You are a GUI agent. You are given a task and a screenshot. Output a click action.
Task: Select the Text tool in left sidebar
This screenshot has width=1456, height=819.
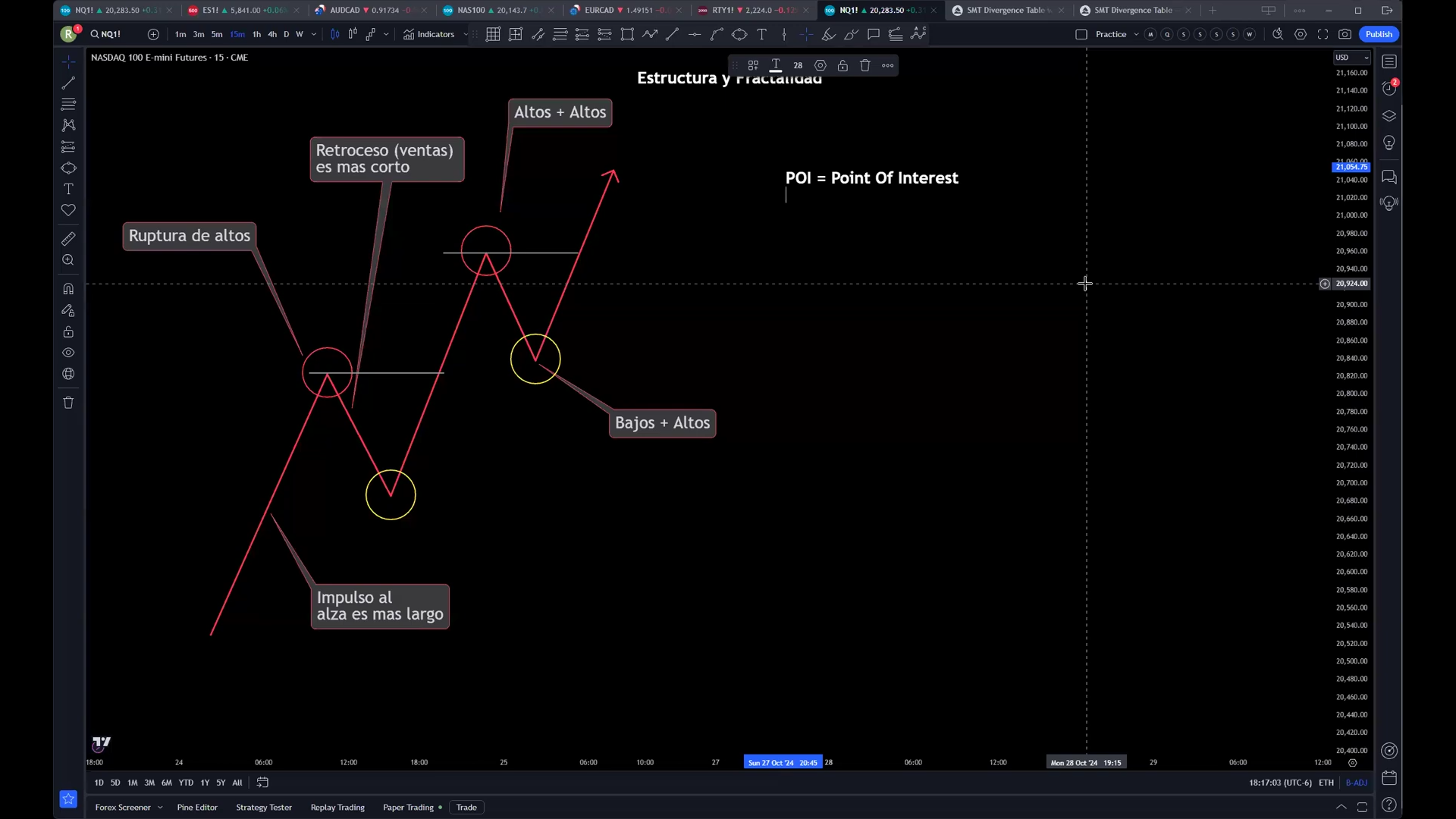pyautogui.click(x=68, y=189)
